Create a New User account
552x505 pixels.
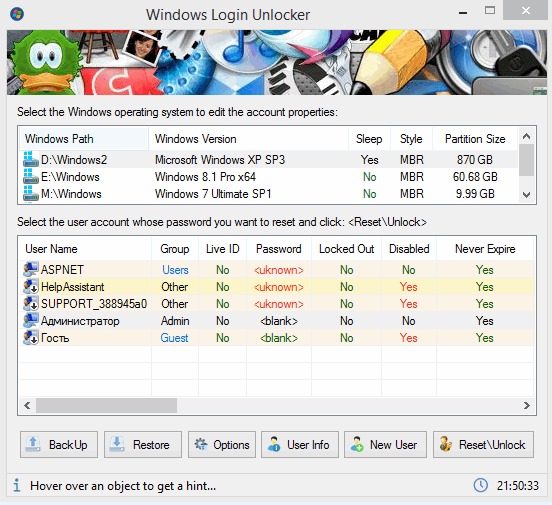(x=385, y=444)
